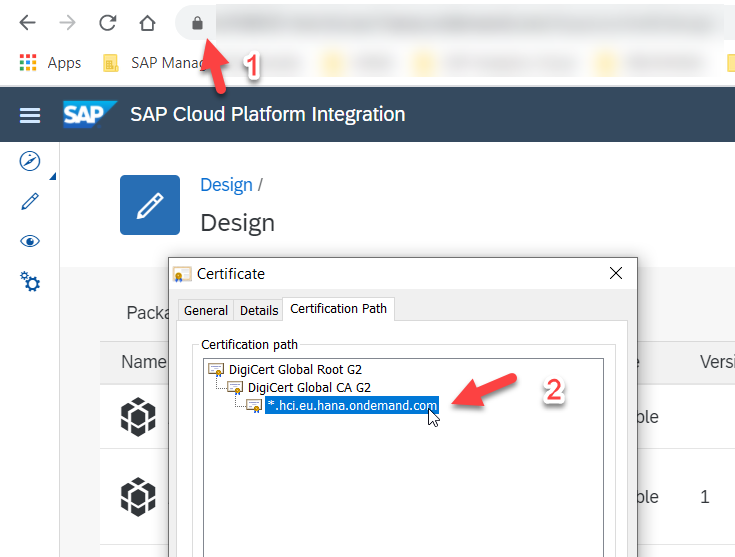Click the Certificate dialog title icon
This screenshot has height=557, width=735.
[182, 274]
